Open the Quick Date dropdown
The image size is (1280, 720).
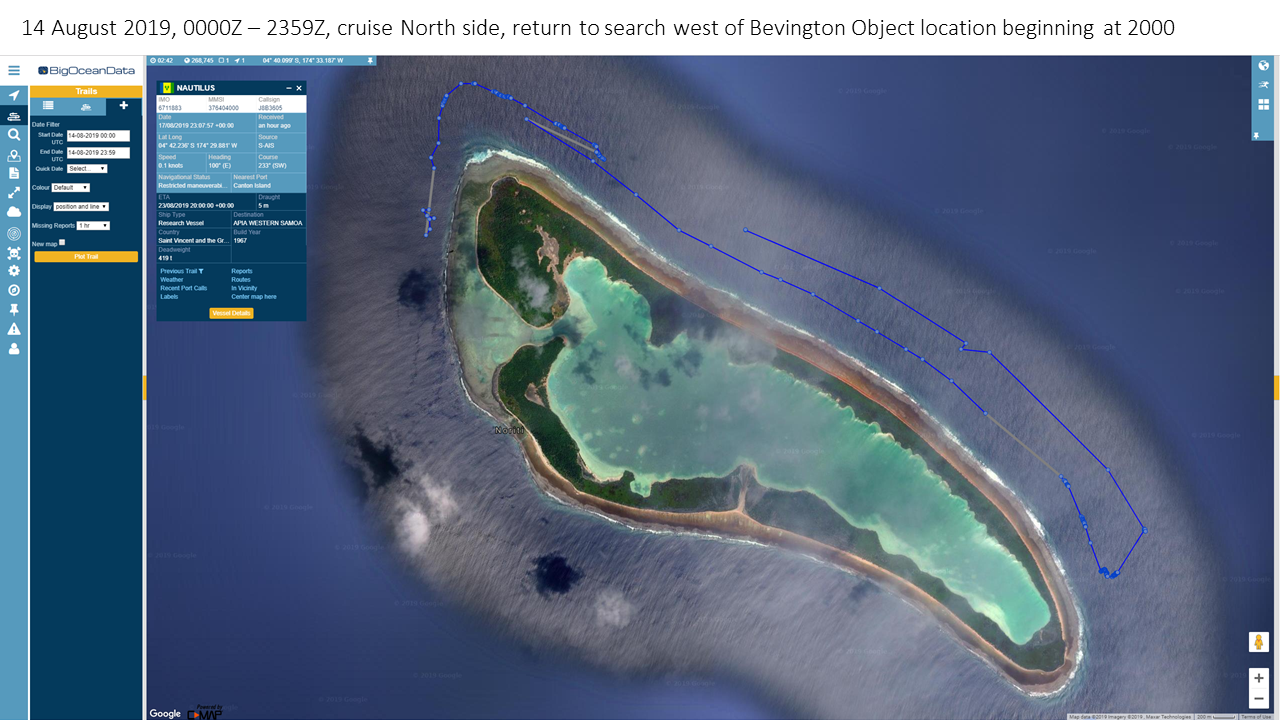87,169
